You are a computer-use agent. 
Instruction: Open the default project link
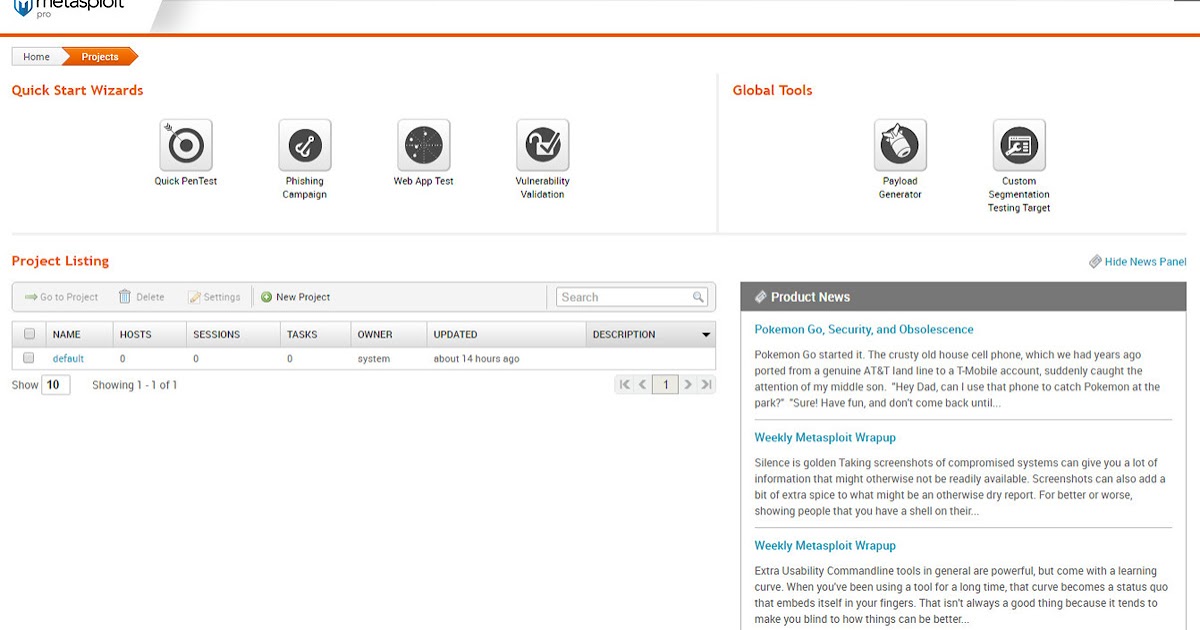coord(68,359)
